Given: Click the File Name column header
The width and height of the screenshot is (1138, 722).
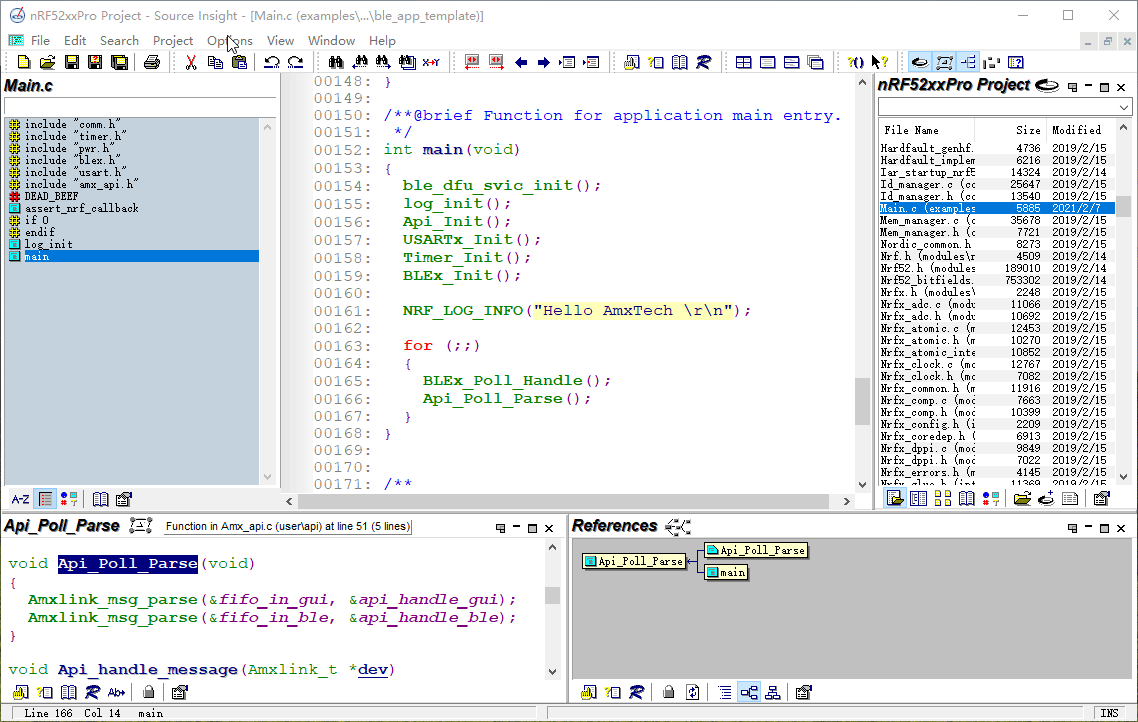Looking at the screenshot, I should (x=926, y=131).
